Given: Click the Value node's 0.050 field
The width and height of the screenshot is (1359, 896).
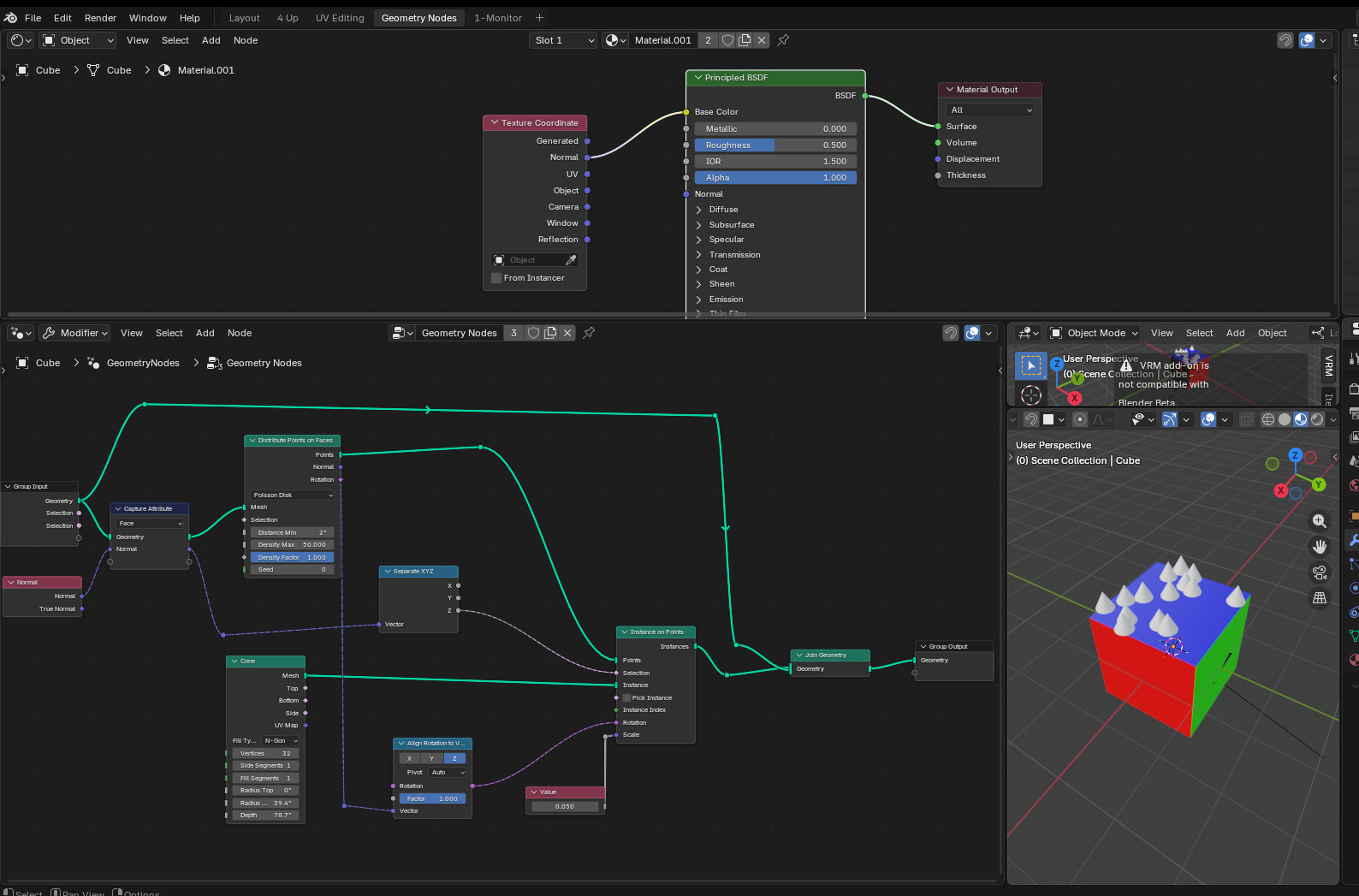Looking at the screenshot, I should [x=565, y=806].
